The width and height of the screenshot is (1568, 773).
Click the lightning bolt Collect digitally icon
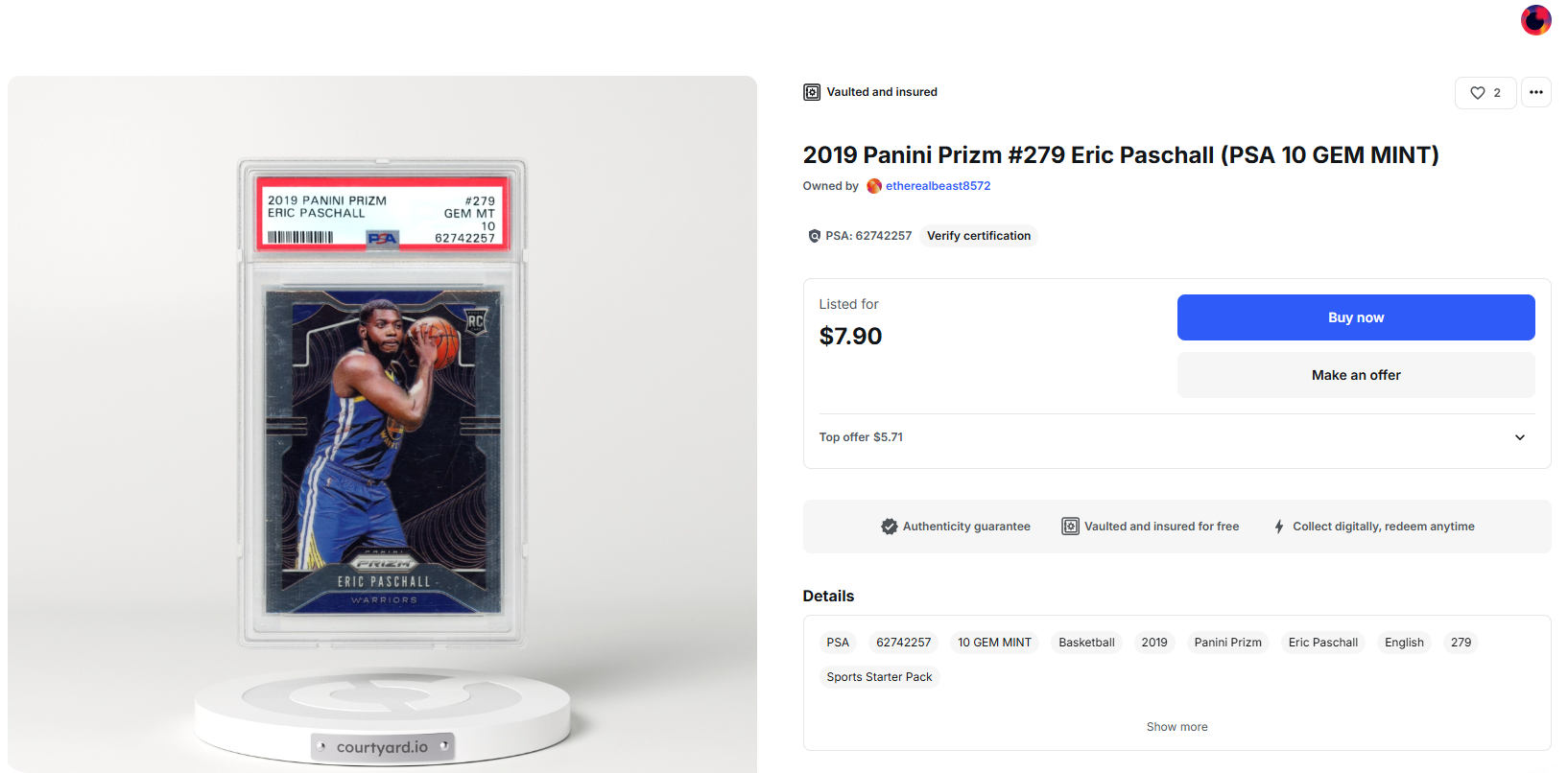[1279, 527]
